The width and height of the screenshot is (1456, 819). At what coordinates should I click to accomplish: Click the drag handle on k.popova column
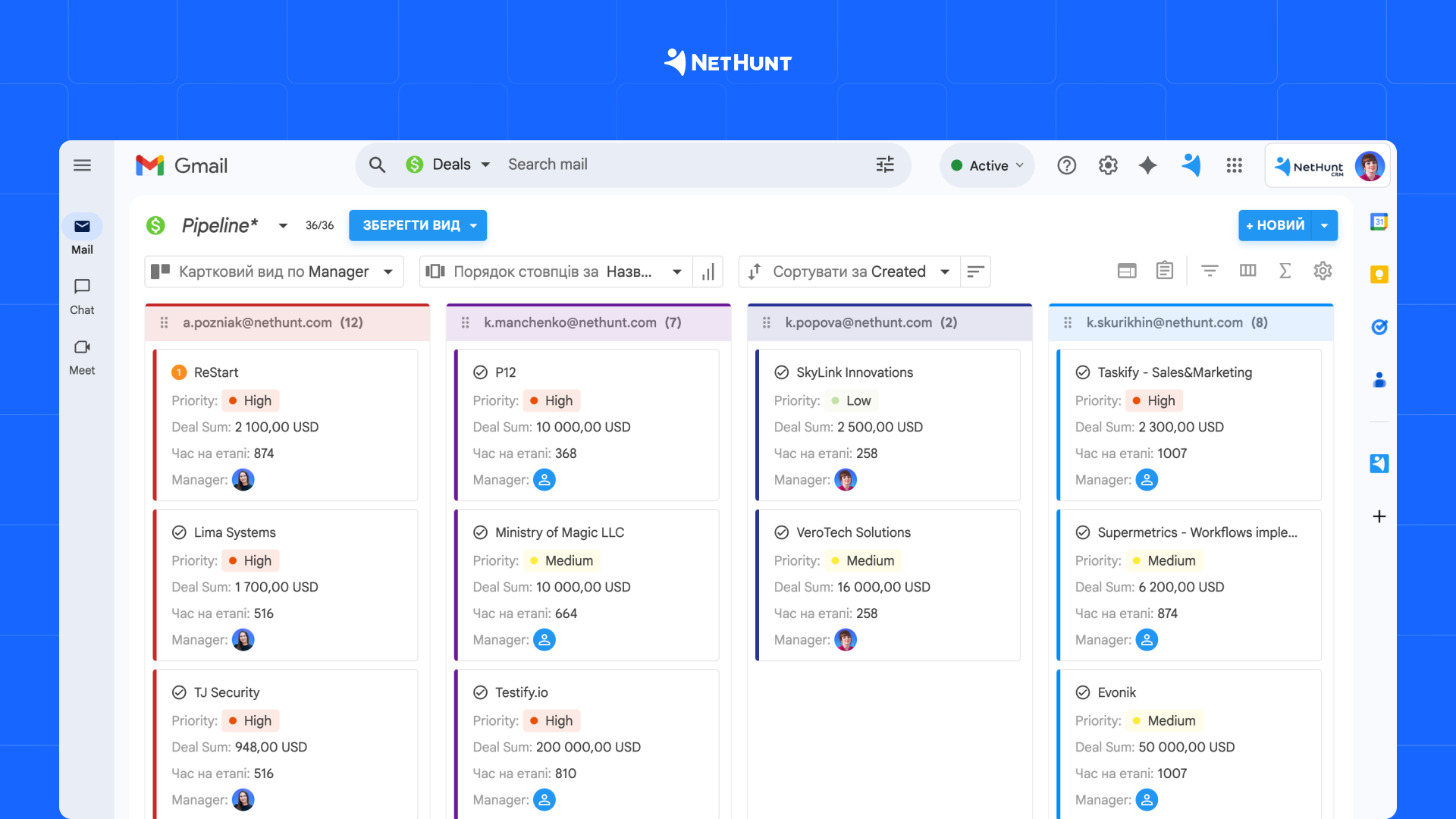(x=767, y=322)
